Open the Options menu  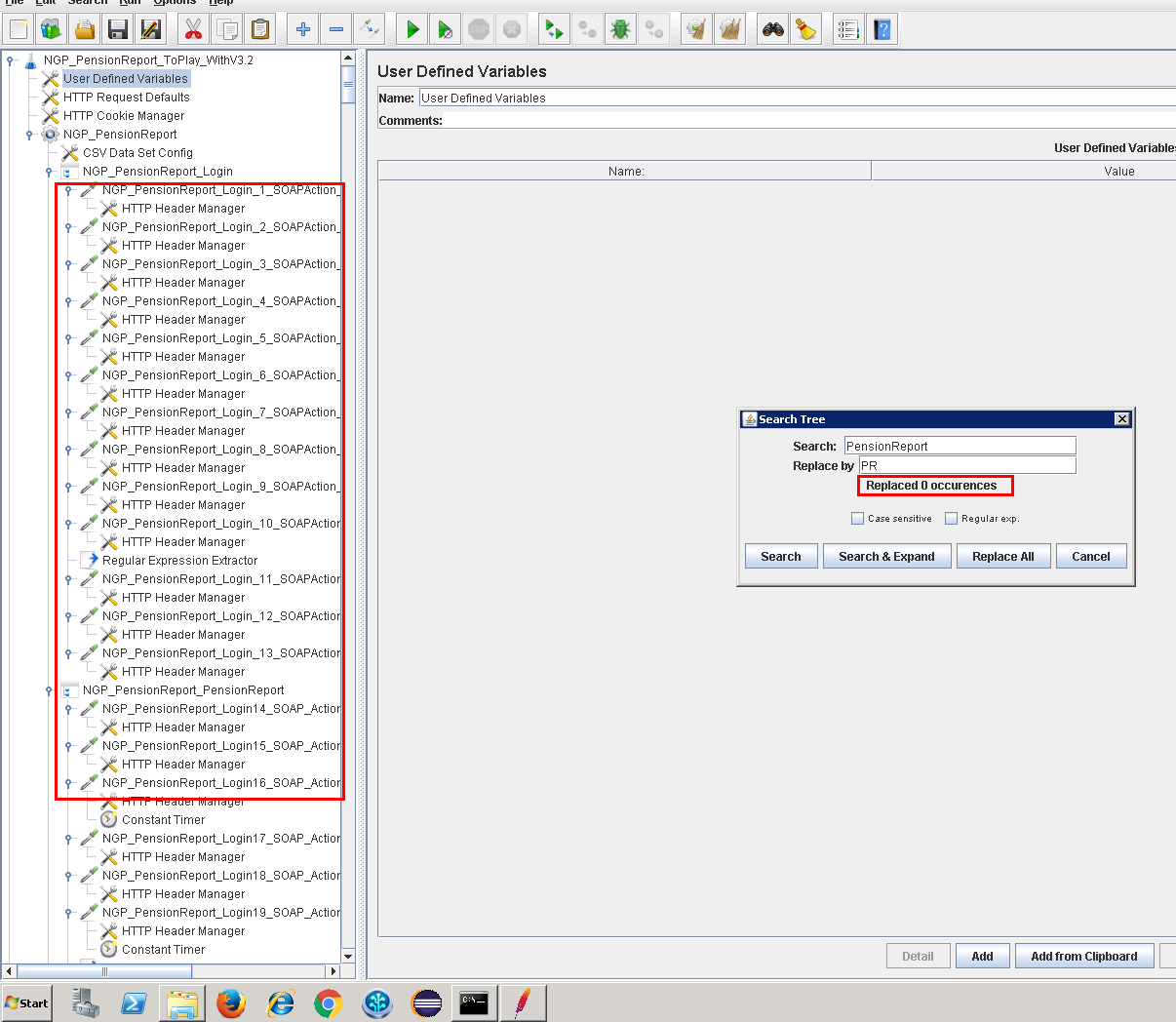[174, 2]
